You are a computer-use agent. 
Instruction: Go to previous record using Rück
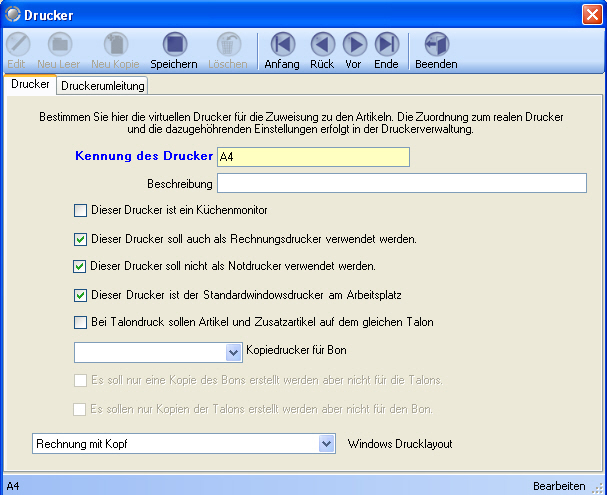point(322,45)
